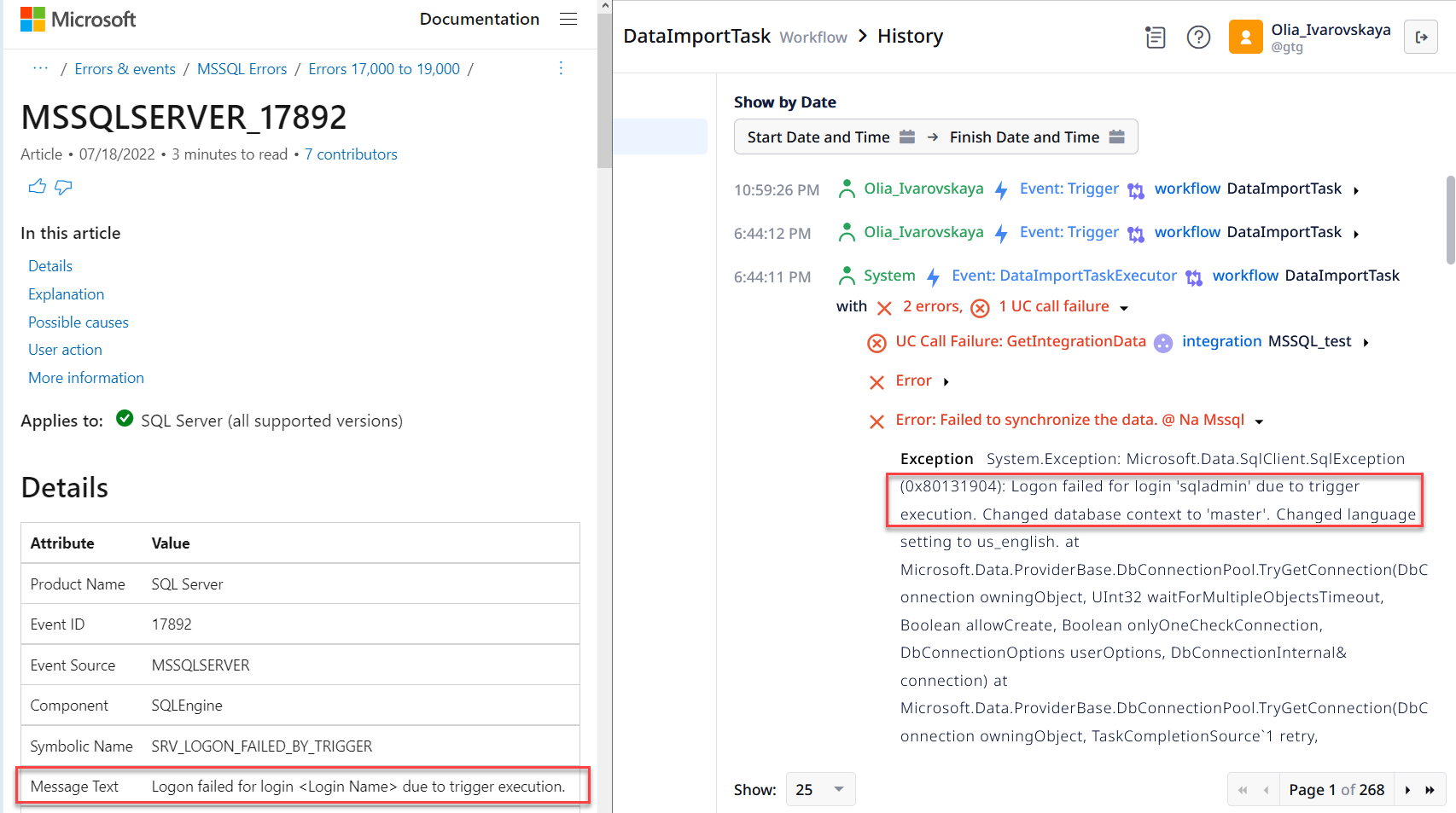The height and width of the screenshot is (813, 1456).
Task: Click the red X beside Failed to synchronize
Action: tap(877, 421)
